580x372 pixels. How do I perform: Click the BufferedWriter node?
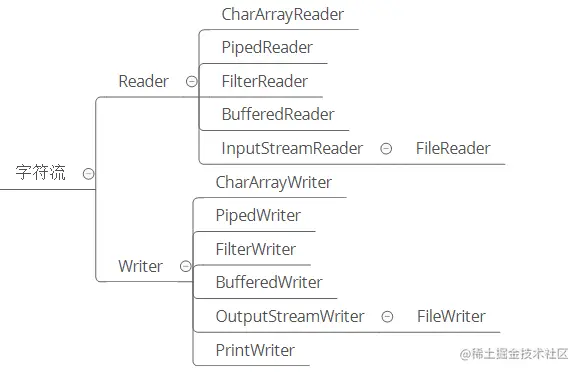coord(269,283)
